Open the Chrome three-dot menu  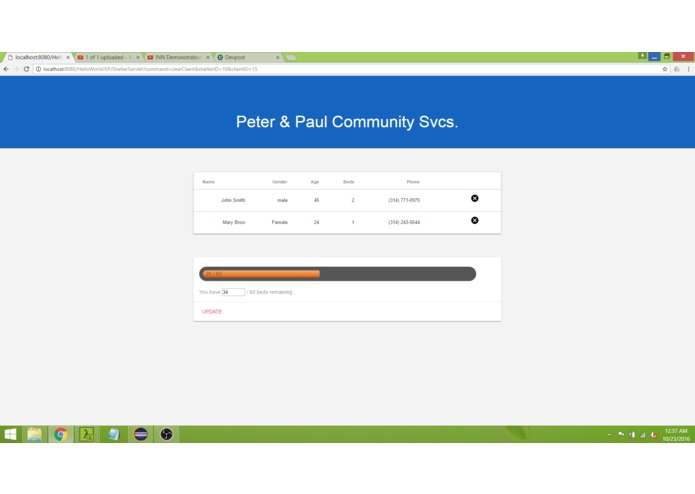click(688, 69)
